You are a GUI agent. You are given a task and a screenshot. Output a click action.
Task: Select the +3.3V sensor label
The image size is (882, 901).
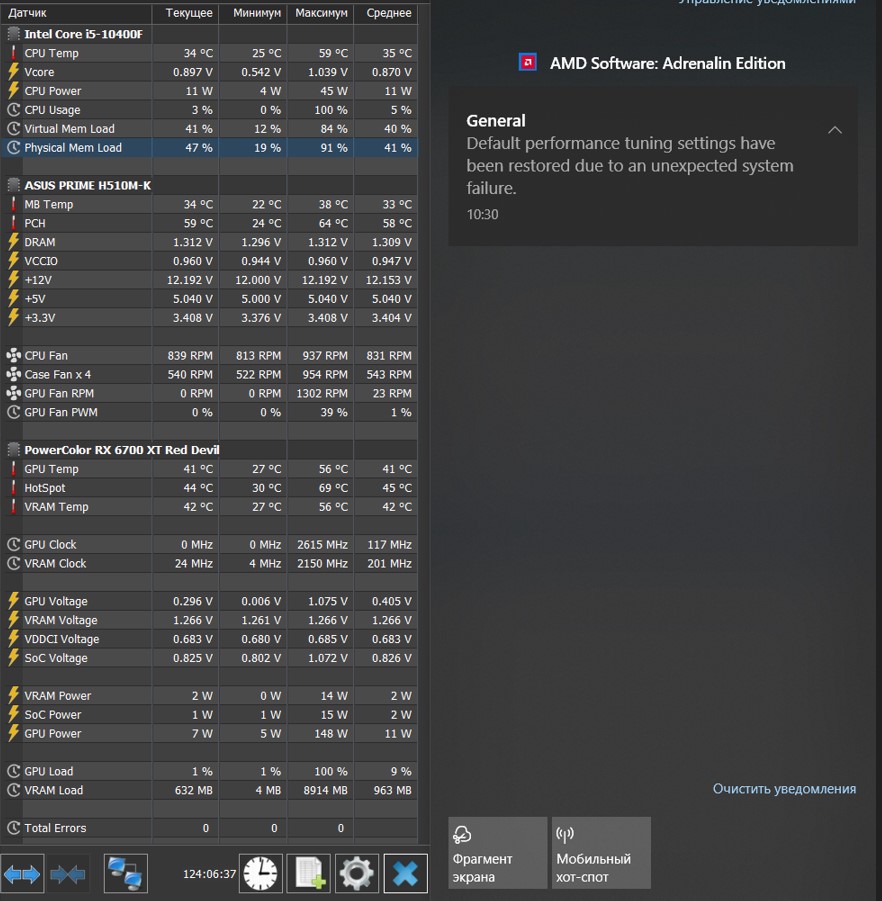coord(40,317)
